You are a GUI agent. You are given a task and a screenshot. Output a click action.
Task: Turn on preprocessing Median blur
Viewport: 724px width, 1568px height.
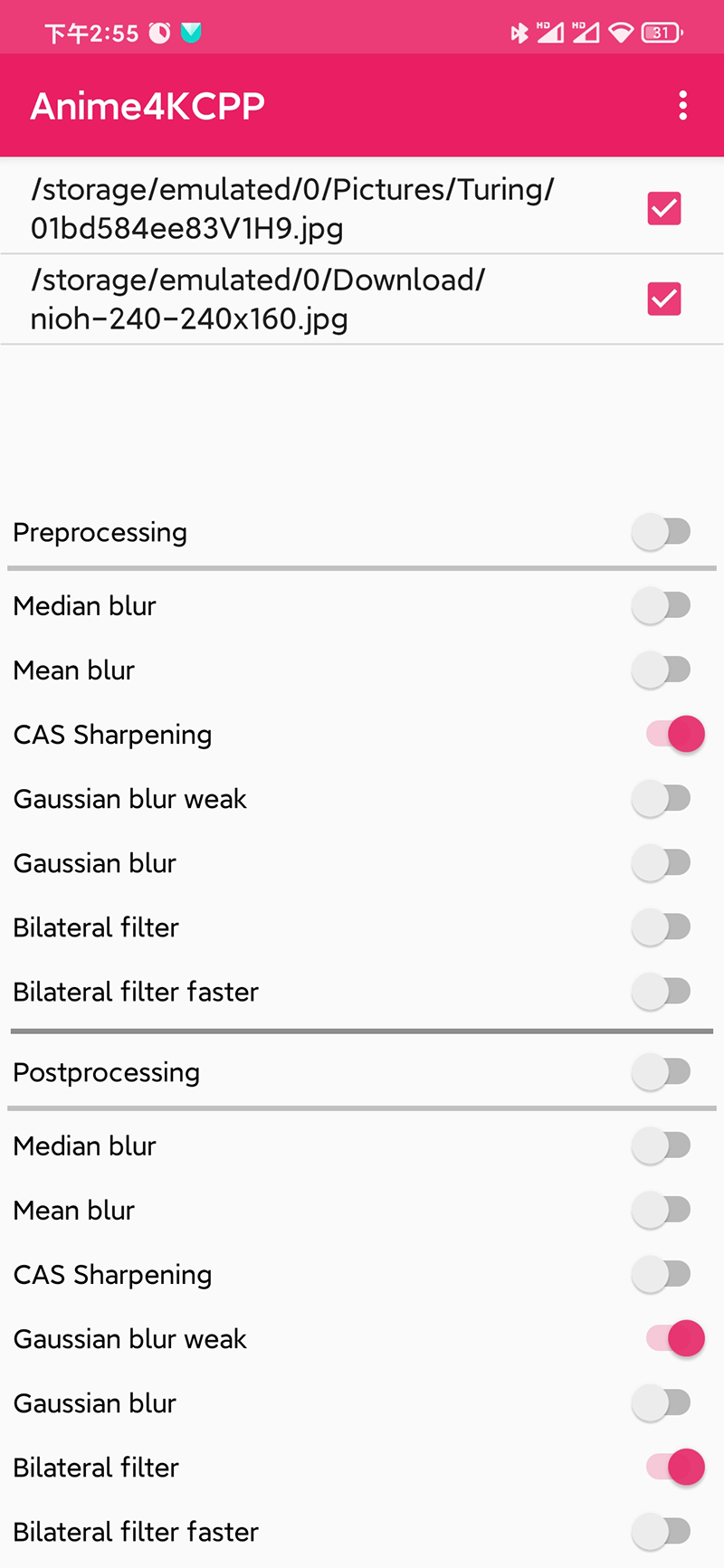pyautogui.click(x=662, y=605)
